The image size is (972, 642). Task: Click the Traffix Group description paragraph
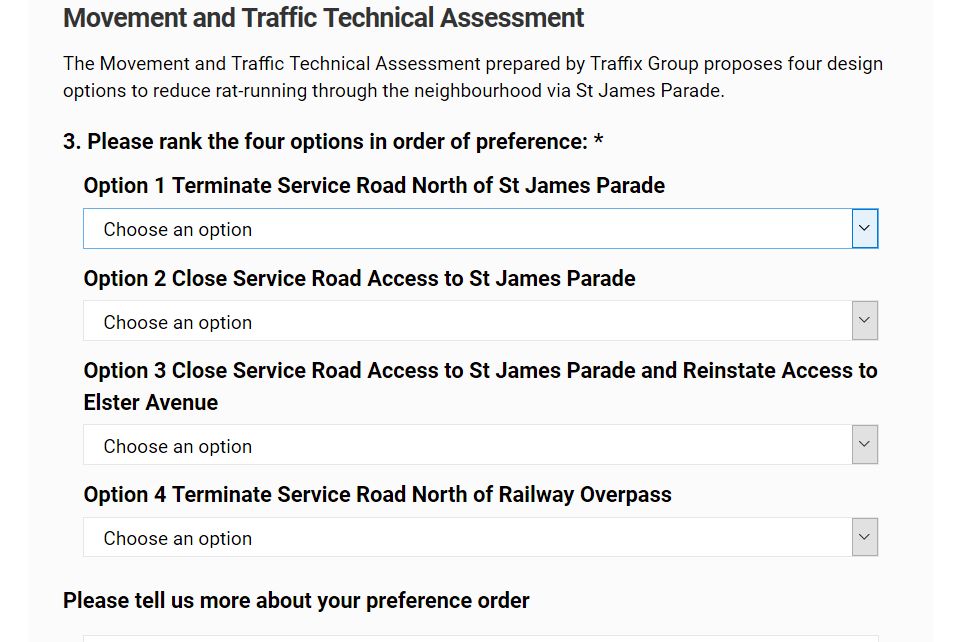472,77
